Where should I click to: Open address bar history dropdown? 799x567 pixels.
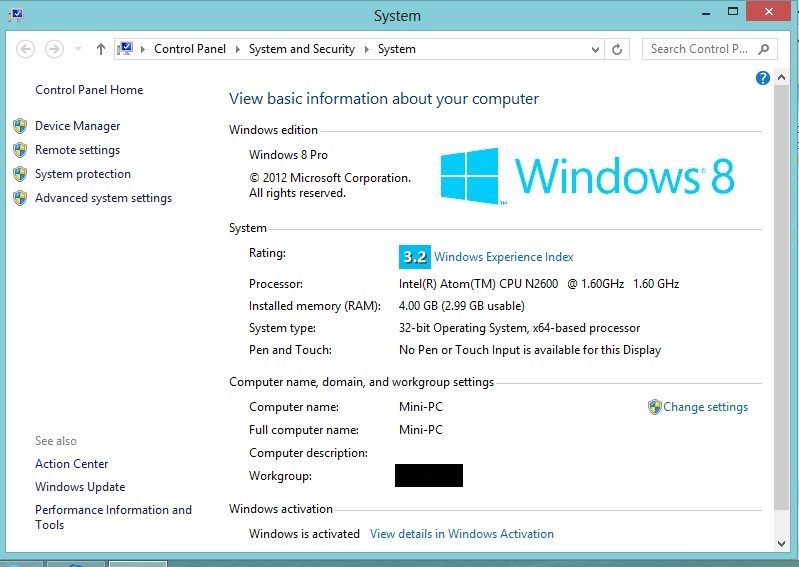(x=595, y=49)
